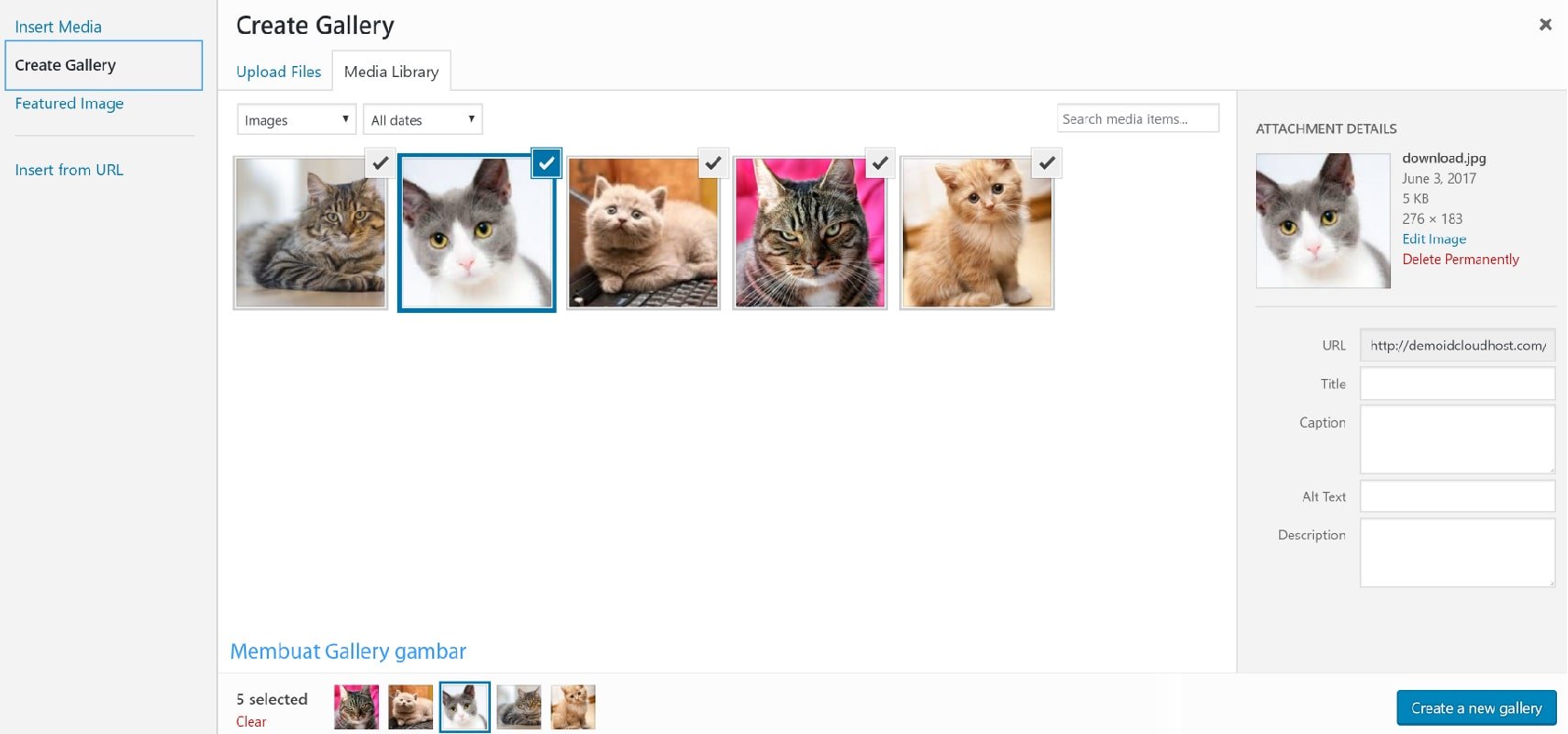The image size is (1568, 734).
Task: Click the 5 KB file size text
Action: 1415,198
